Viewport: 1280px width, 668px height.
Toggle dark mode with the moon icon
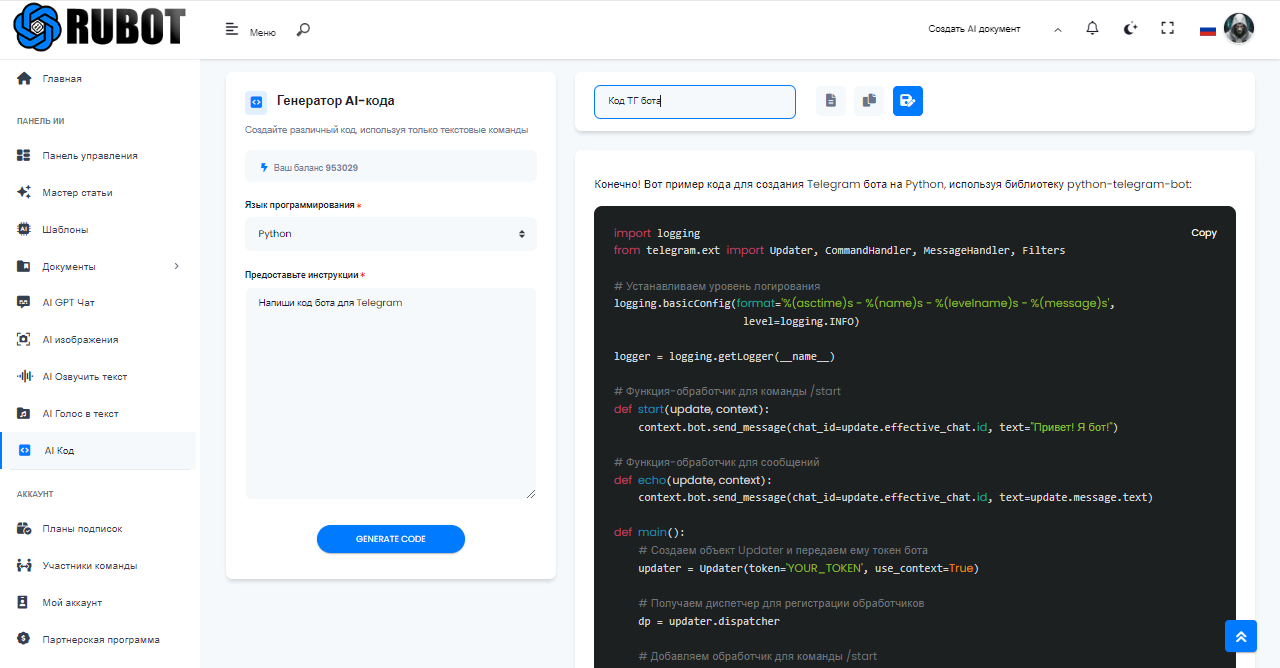(1130, 29)
